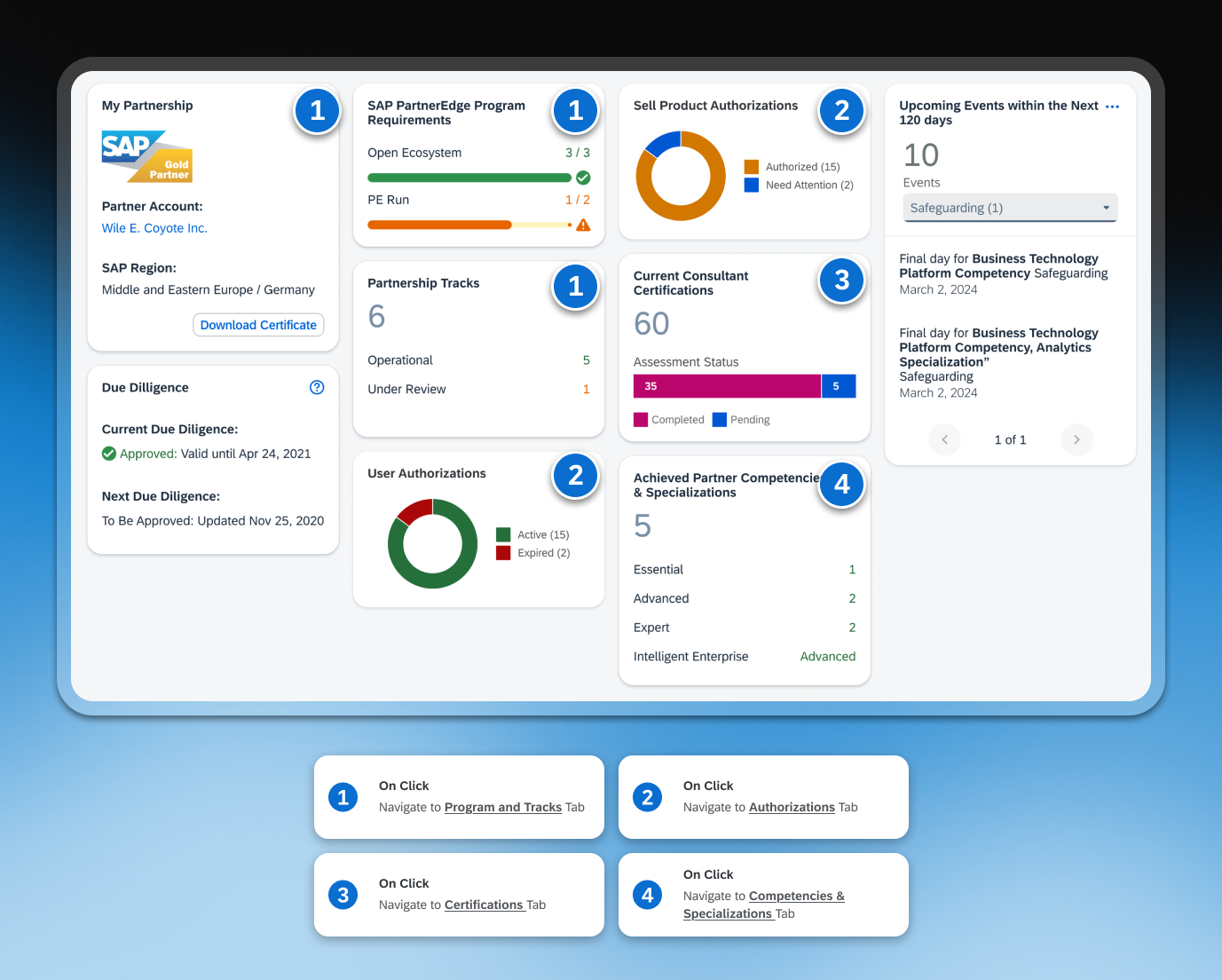Click the Completed bar segment showing 35
Image resolution: width=1222 pixels, height=980 pixels.
pos(727,386)
